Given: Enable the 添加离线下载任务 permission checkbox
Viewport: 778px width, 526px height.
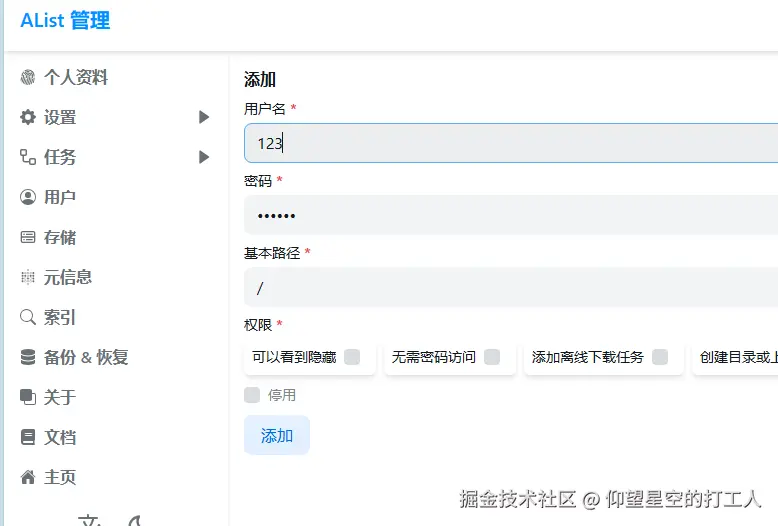Looking at the screenshot, I should coord(660,357).
